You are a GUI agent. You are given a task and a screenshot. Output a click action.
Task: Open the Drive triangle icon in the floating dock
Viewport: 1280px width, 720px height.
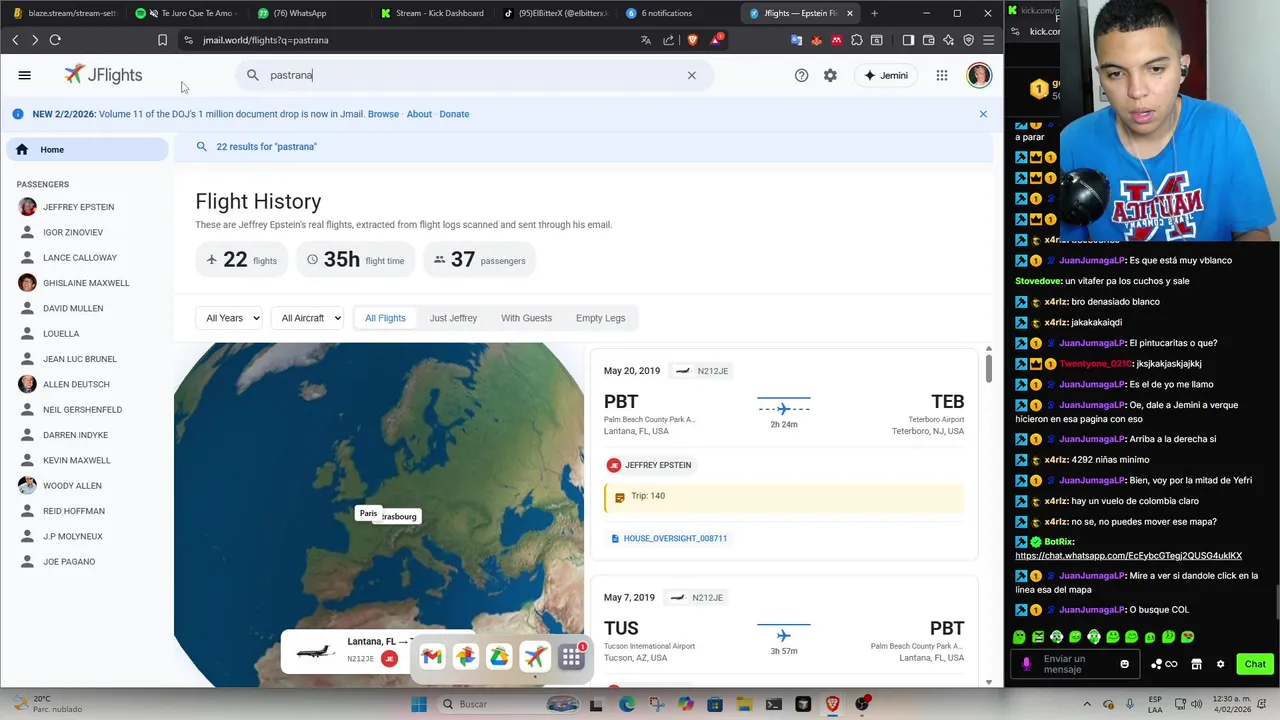tap(499, 656)
